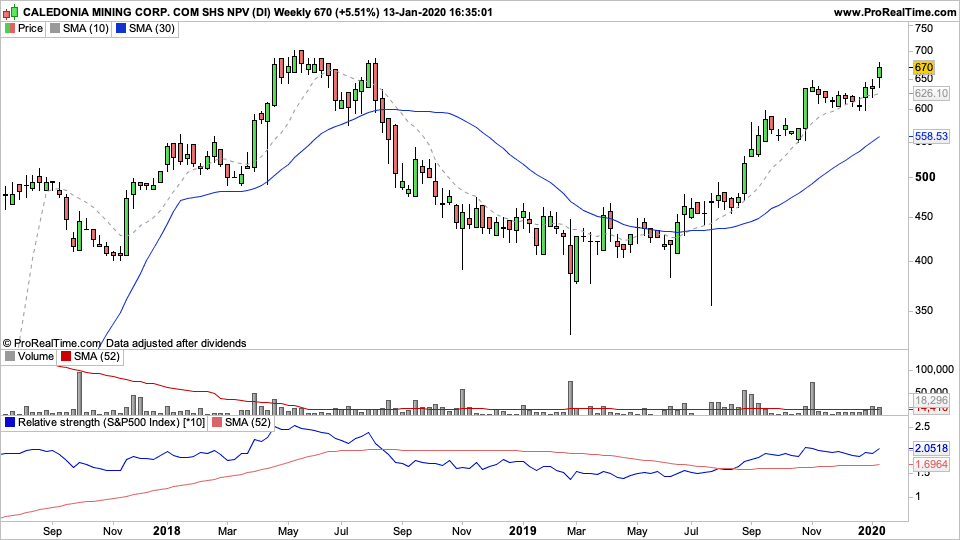The height and width of the screenshot is (540, 960).
Task: Click the 2018 label on the time axis
Action: coord(167,530)
